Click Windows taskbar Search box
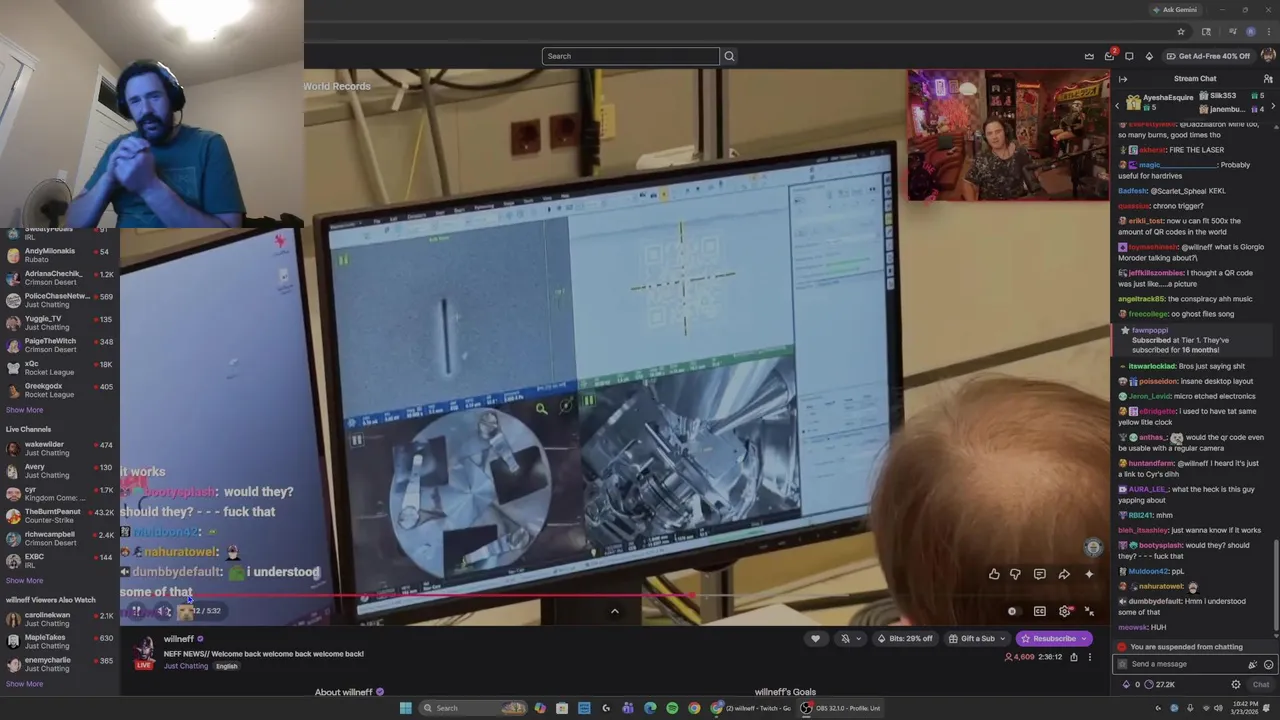 pyautogui.click(x=473, y=708)
